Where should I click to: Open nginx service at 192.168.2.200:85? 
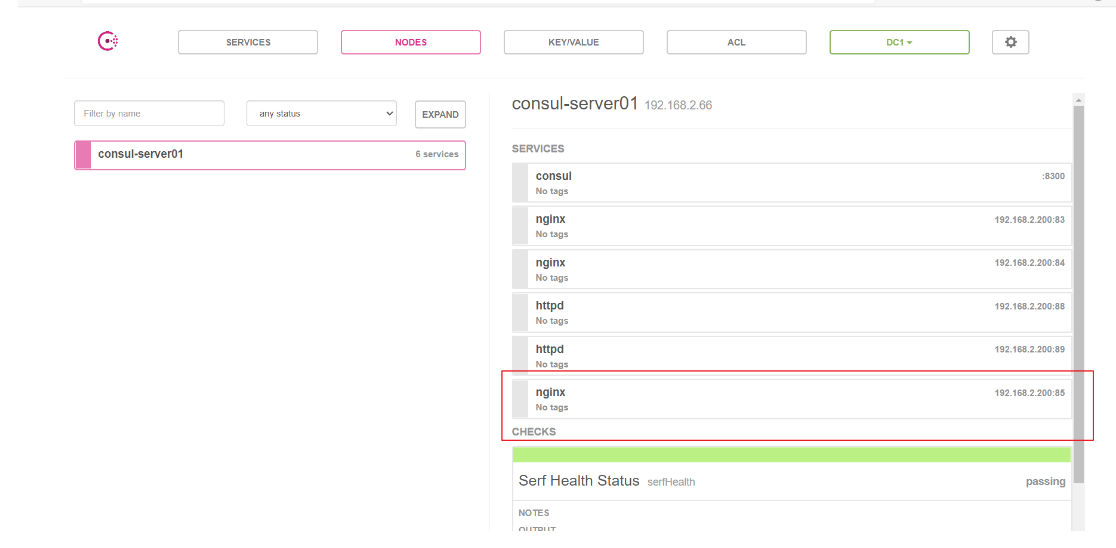pos(791,399)
